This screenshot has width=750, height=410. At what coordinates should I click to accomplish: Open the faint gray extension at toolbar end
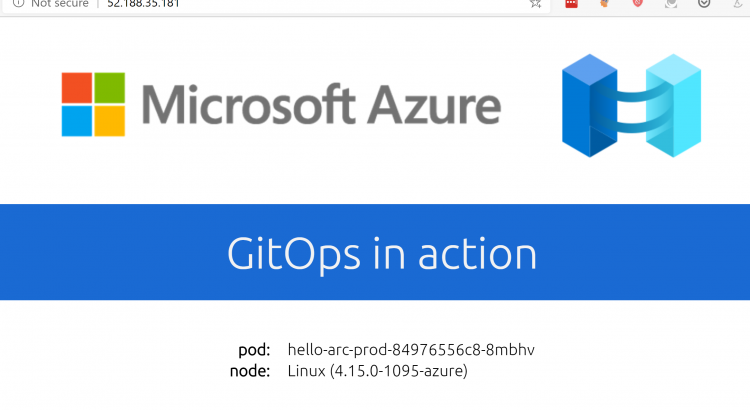click(x=738, y=3)
